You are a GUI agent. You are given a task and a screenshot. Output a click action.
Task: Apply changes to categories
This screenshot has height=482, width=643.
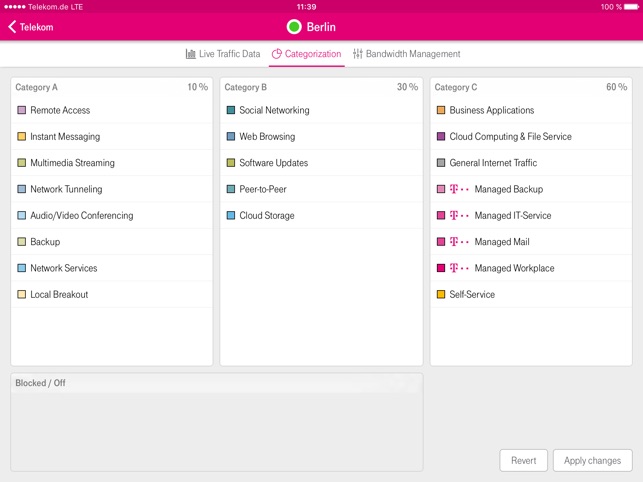(592, 460)
